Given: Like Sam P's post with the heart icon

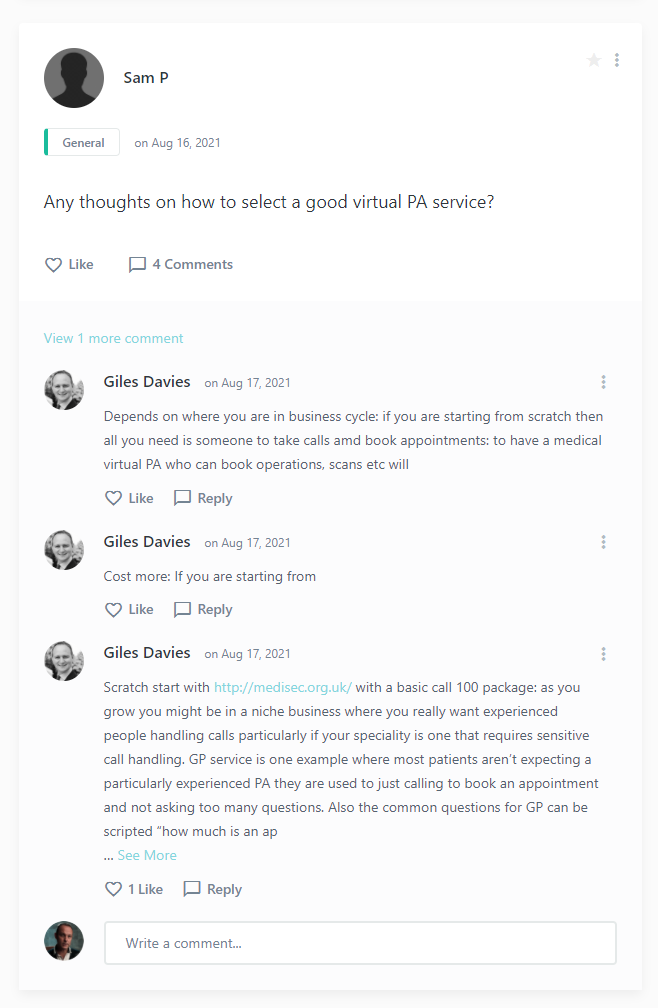Looking at the screenshot, I should coord(54,265).
